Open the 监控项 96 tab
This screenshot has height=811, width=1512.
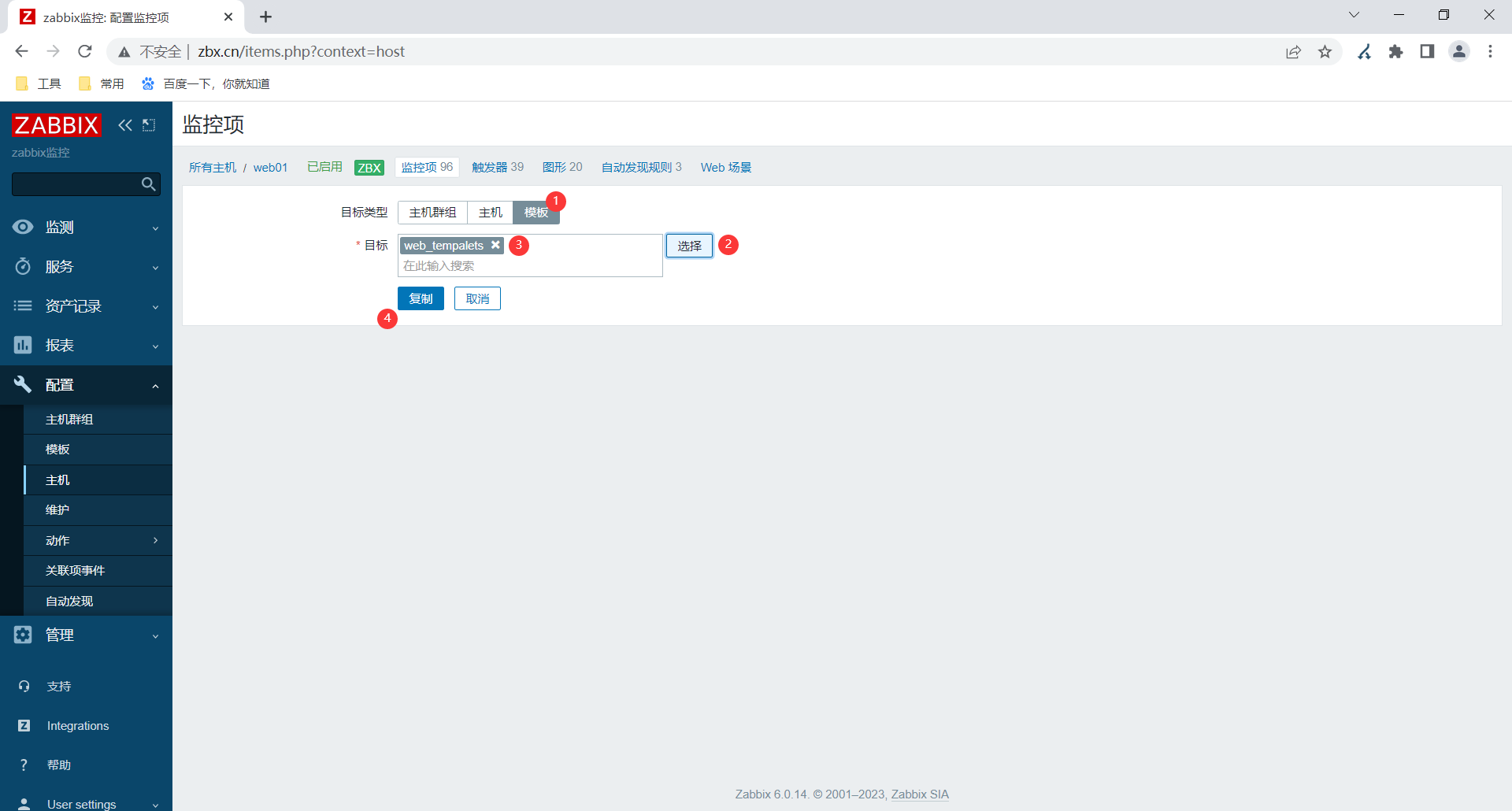click(427, 167)
